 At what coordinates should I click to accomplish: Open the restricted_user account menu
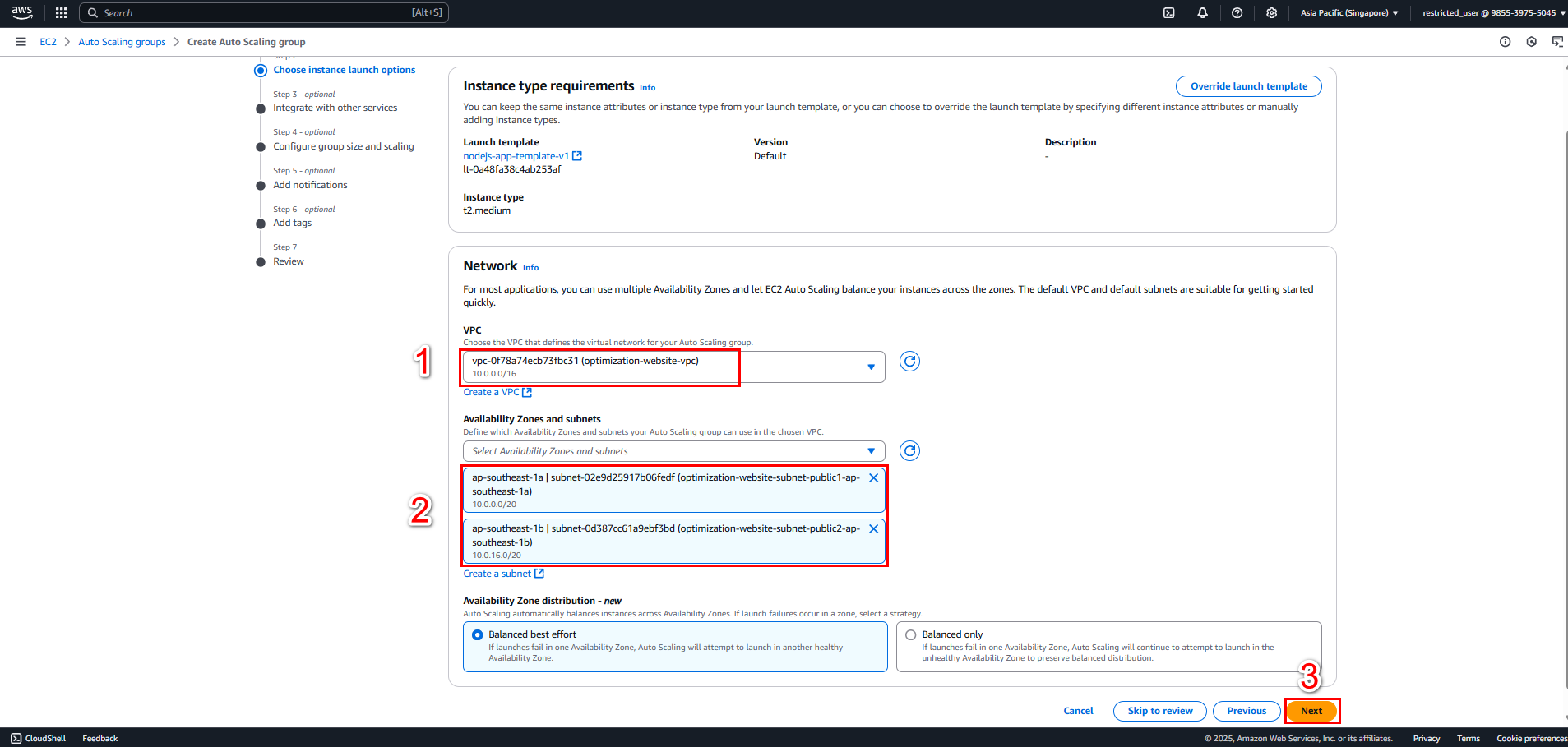tap(1493, 12)
